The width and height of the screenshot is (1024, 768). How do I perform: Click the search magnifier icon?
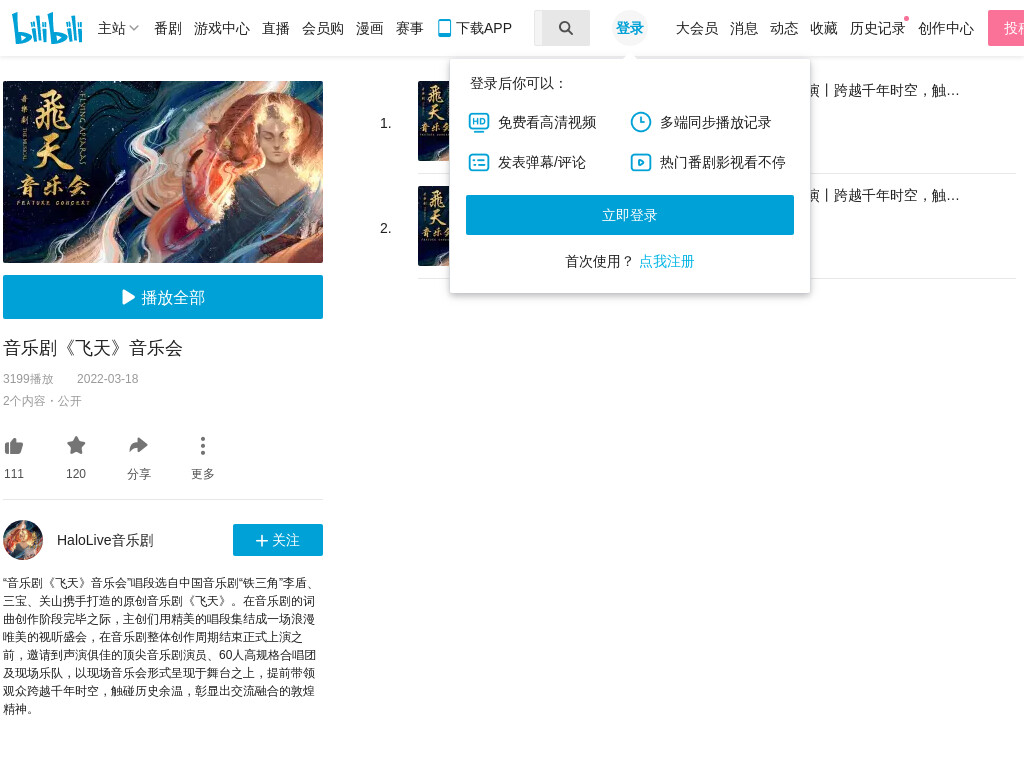pos(566,28)
